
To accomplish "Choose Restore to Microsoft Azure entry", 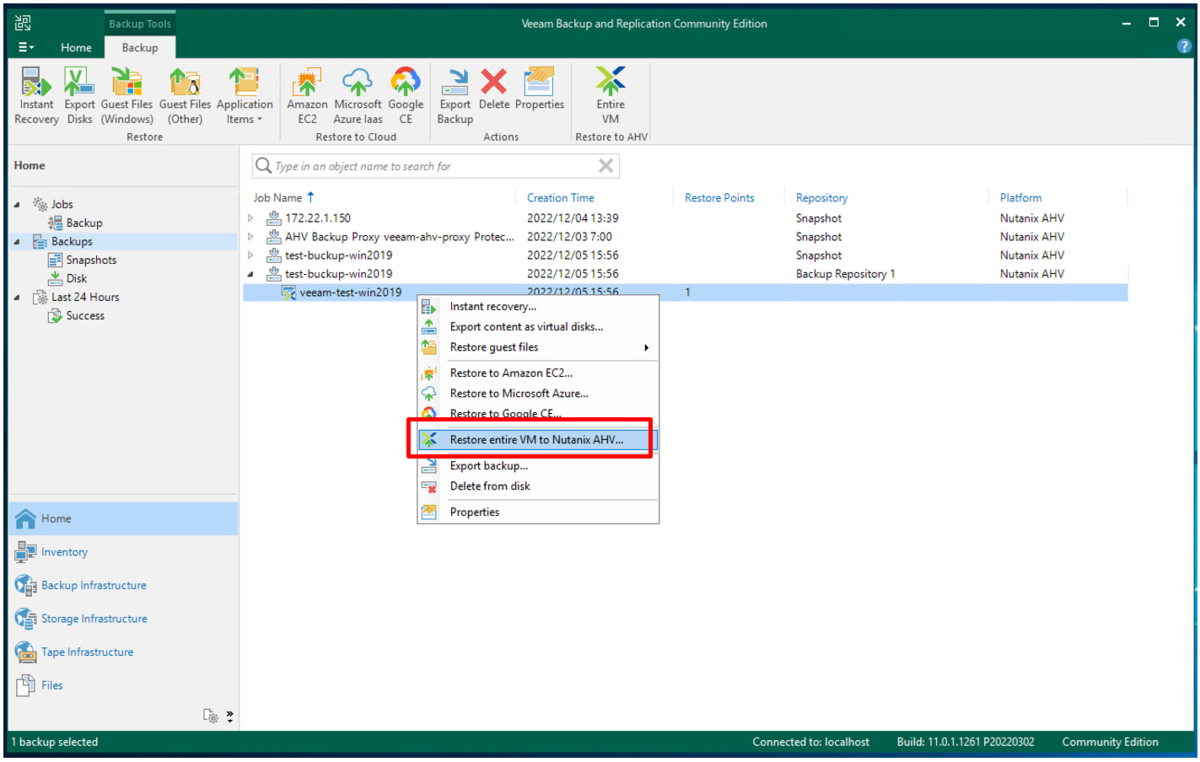I will tap(538, 393).
